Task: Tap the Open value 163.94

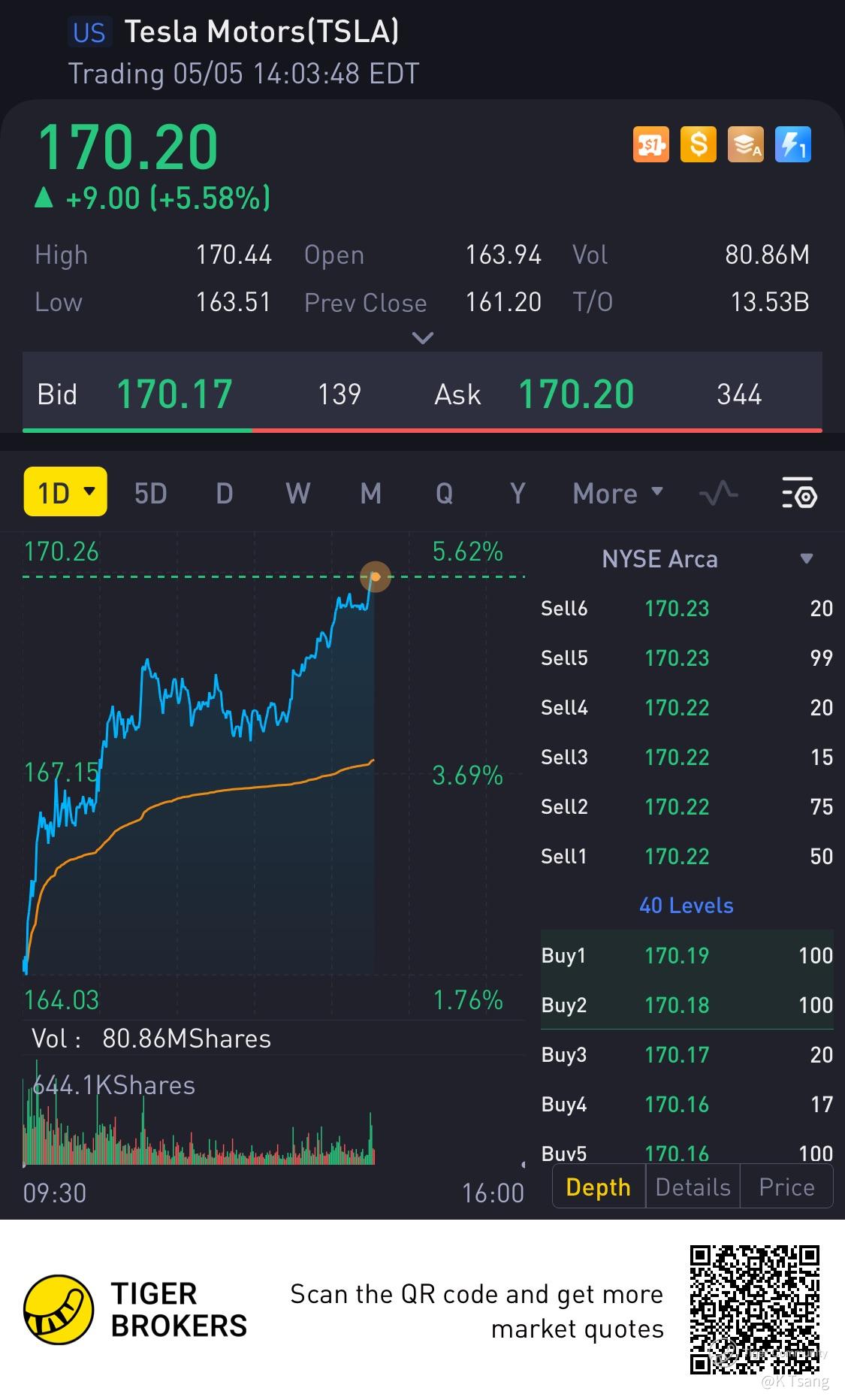Action: pyautogui.click(x=503, y=256)
